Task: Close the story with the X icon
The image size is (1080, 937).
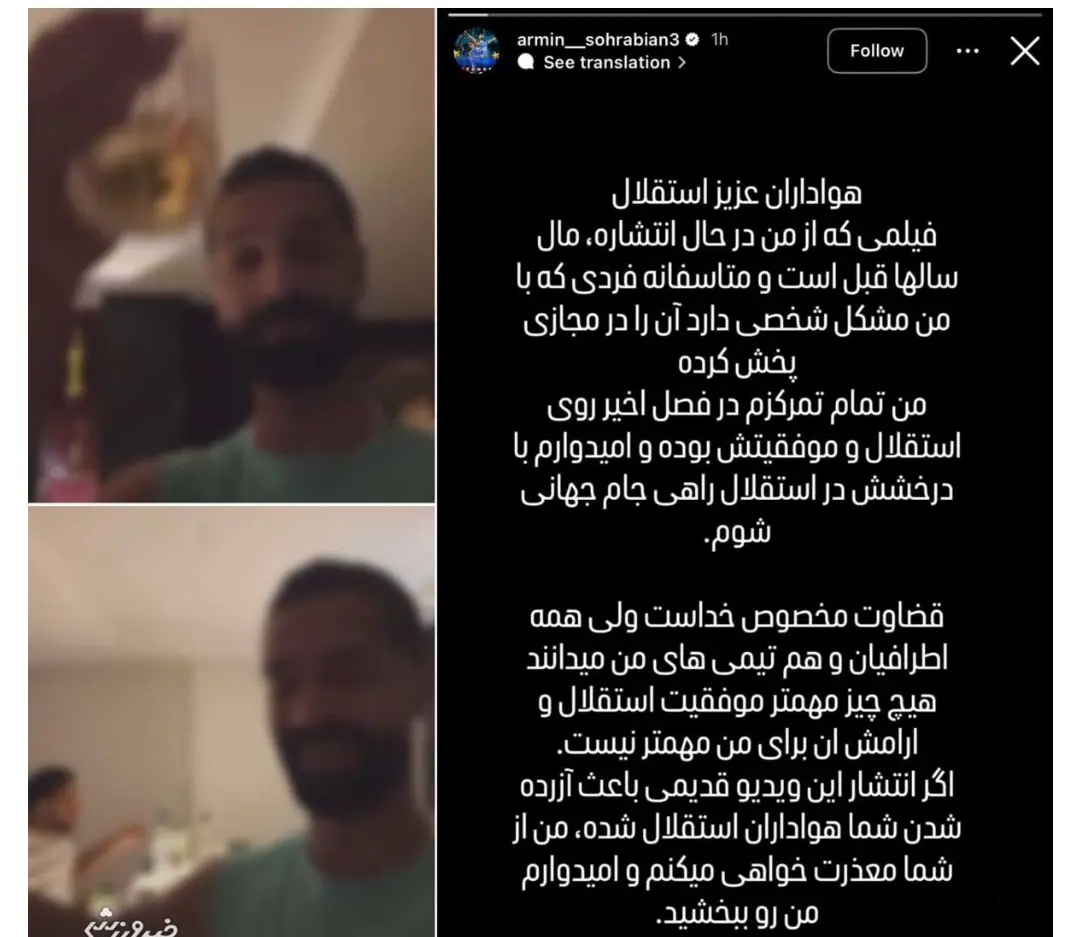Action: (x=1024, y=51)
